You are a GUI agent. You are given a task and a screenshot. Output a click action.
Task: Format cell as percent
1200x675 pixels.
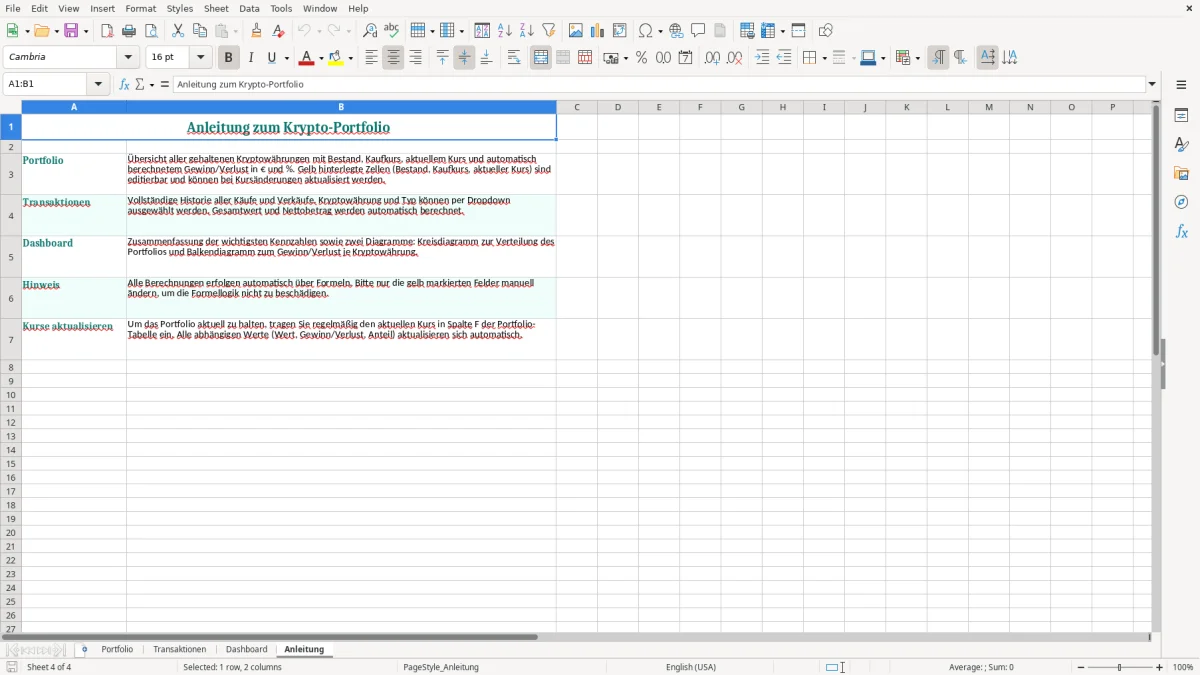point(642,58)
